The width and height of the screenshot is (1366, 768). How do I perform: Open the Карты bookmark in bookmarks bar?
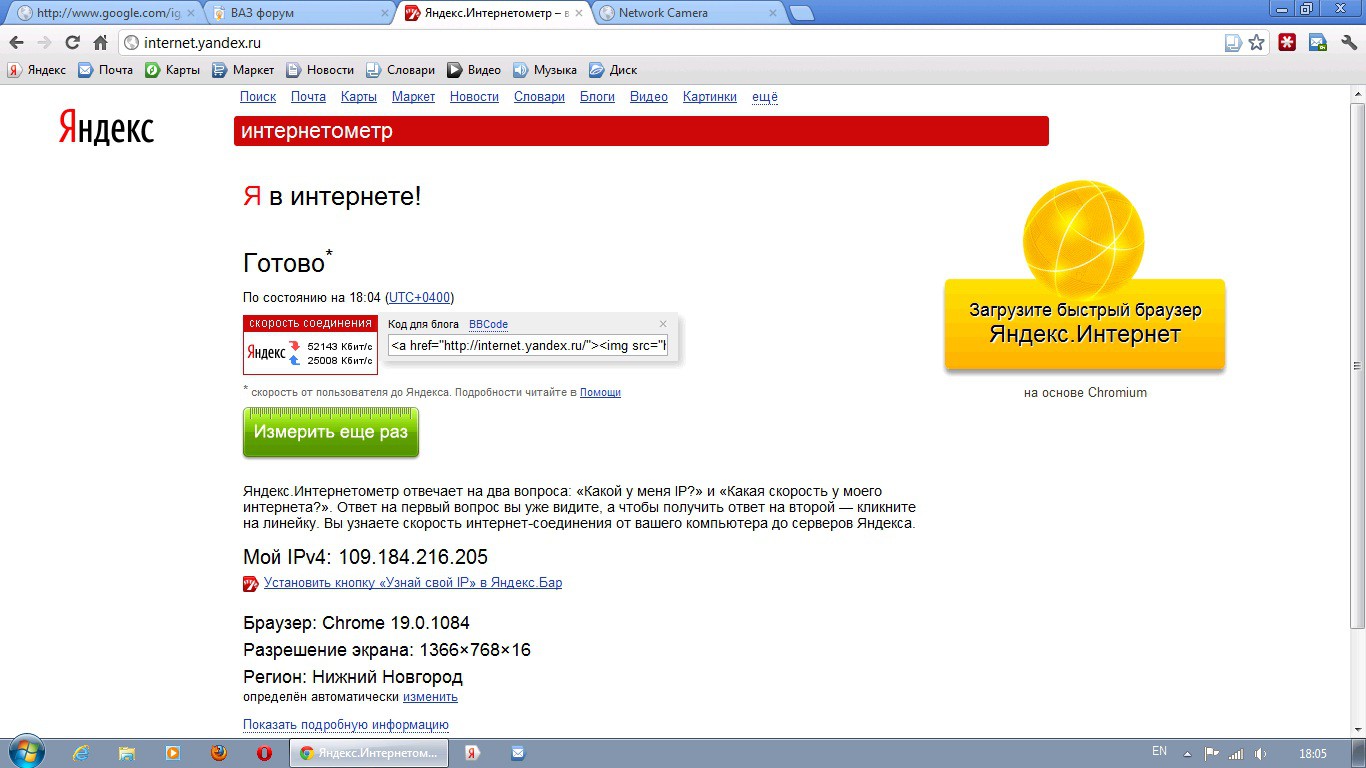pyautogui.click(x=173, y=70)
